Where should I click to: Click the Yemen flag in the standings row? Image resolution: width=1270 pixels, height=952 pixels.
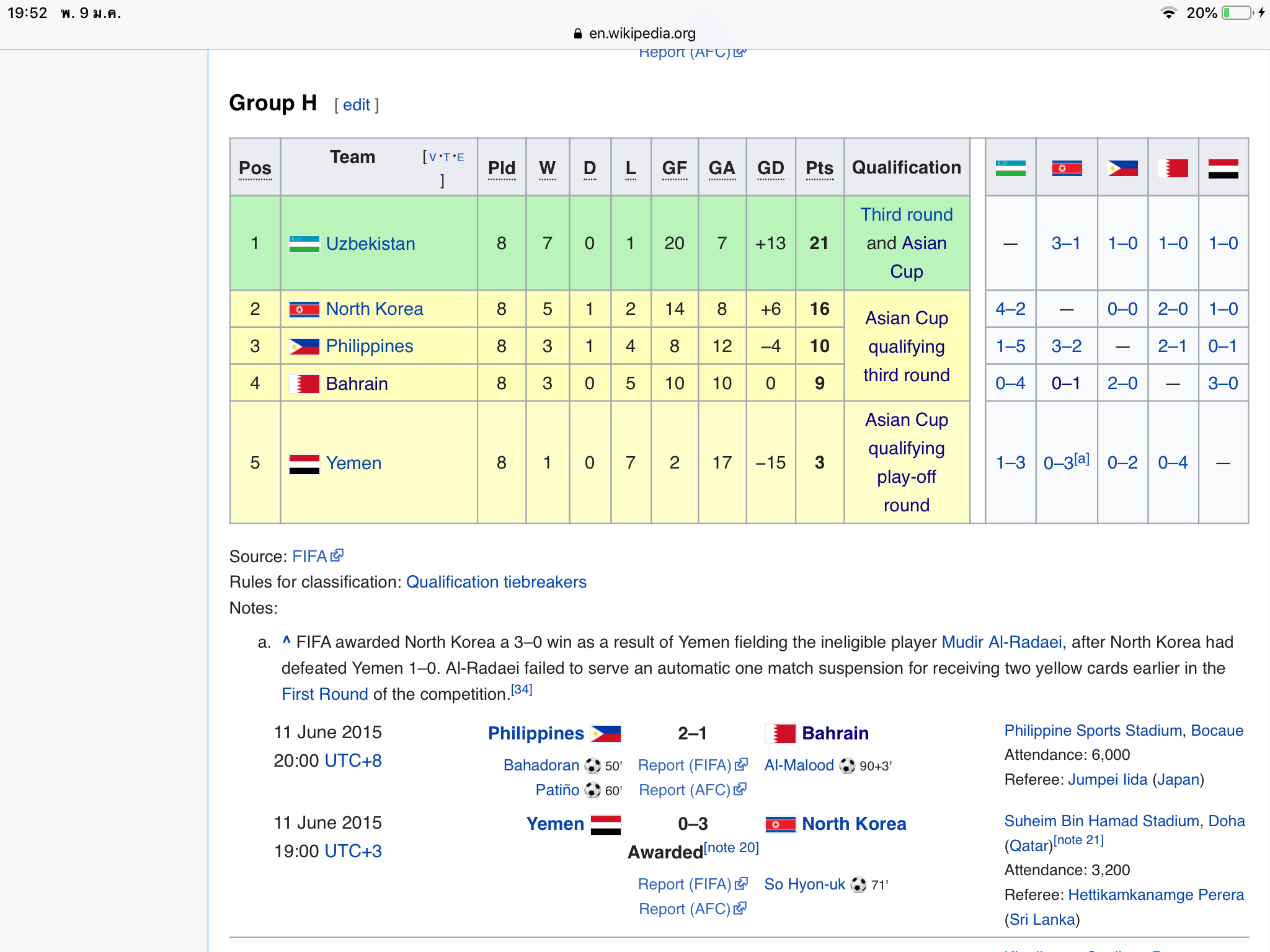[x=304, y=464]
